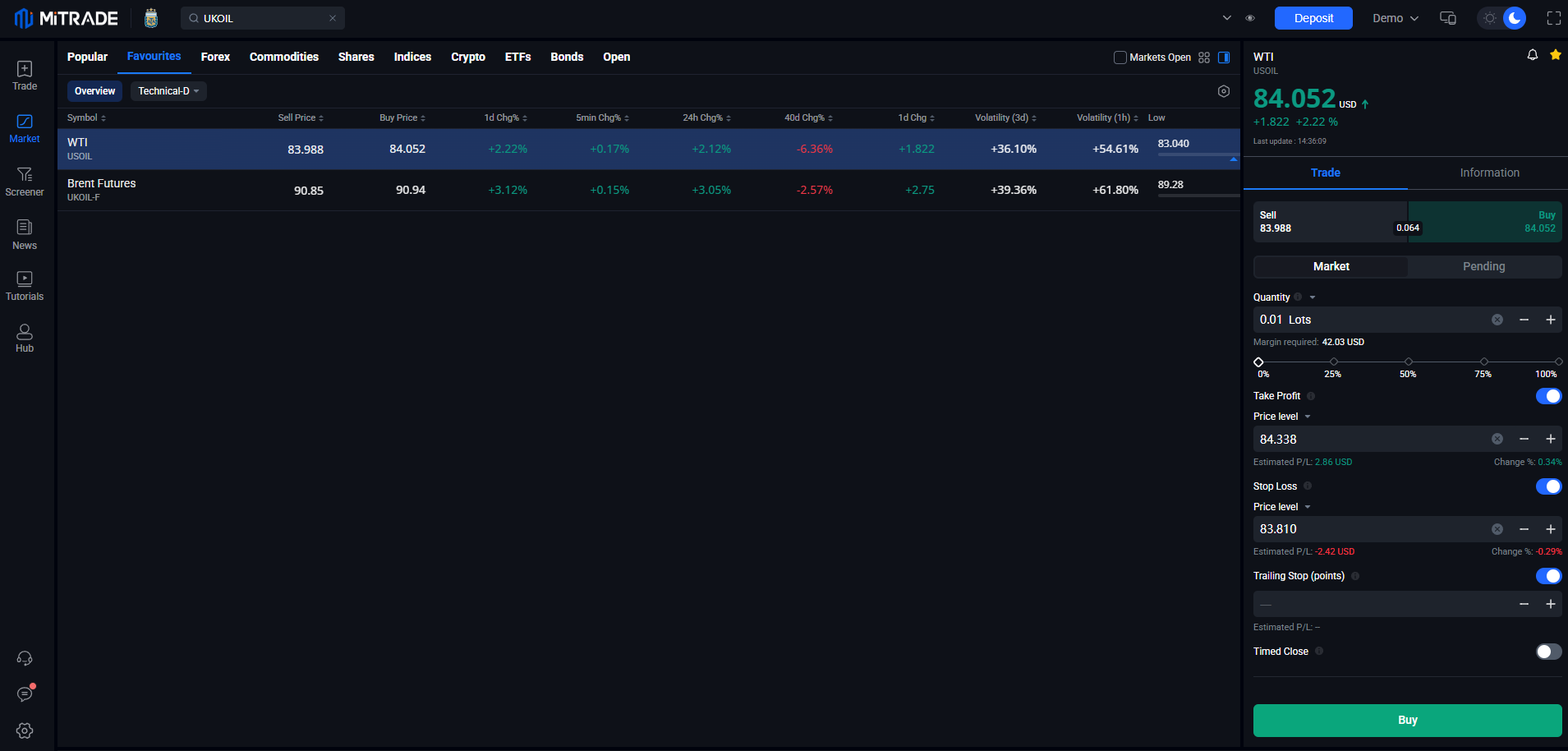This screenshot has width=1568, height=751.
Task: Remove WTI from favourites with star icon
Action: (x=1555, y=55)
